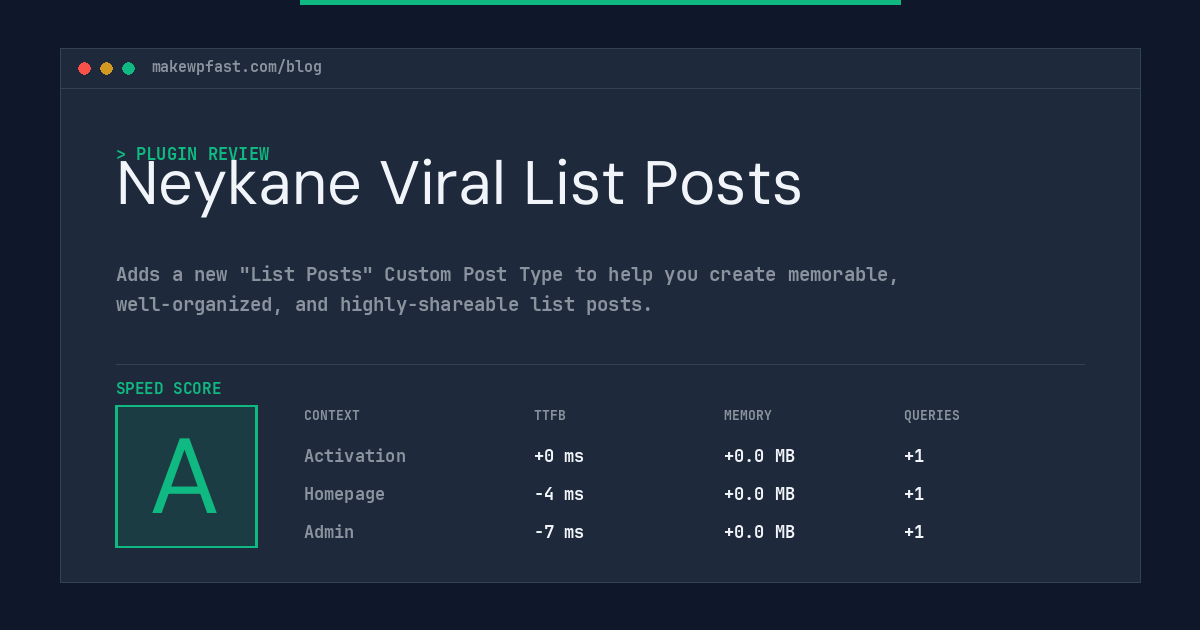Click the Admin TTFB value '-7 ms'
The image size is (1200, 630).
[559, 532]
